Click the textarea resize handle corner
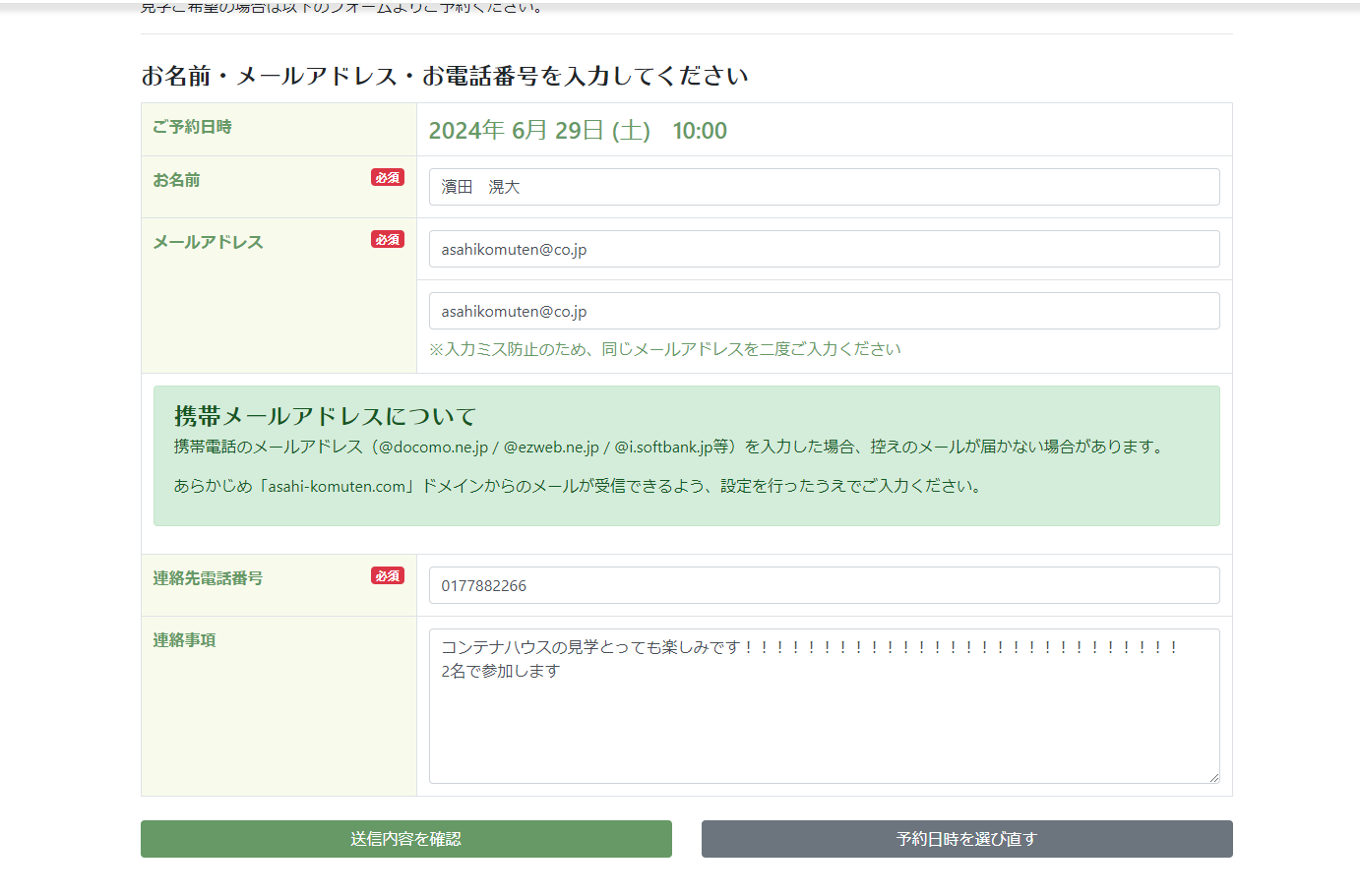The image size is (1360, 896). 1213,777
